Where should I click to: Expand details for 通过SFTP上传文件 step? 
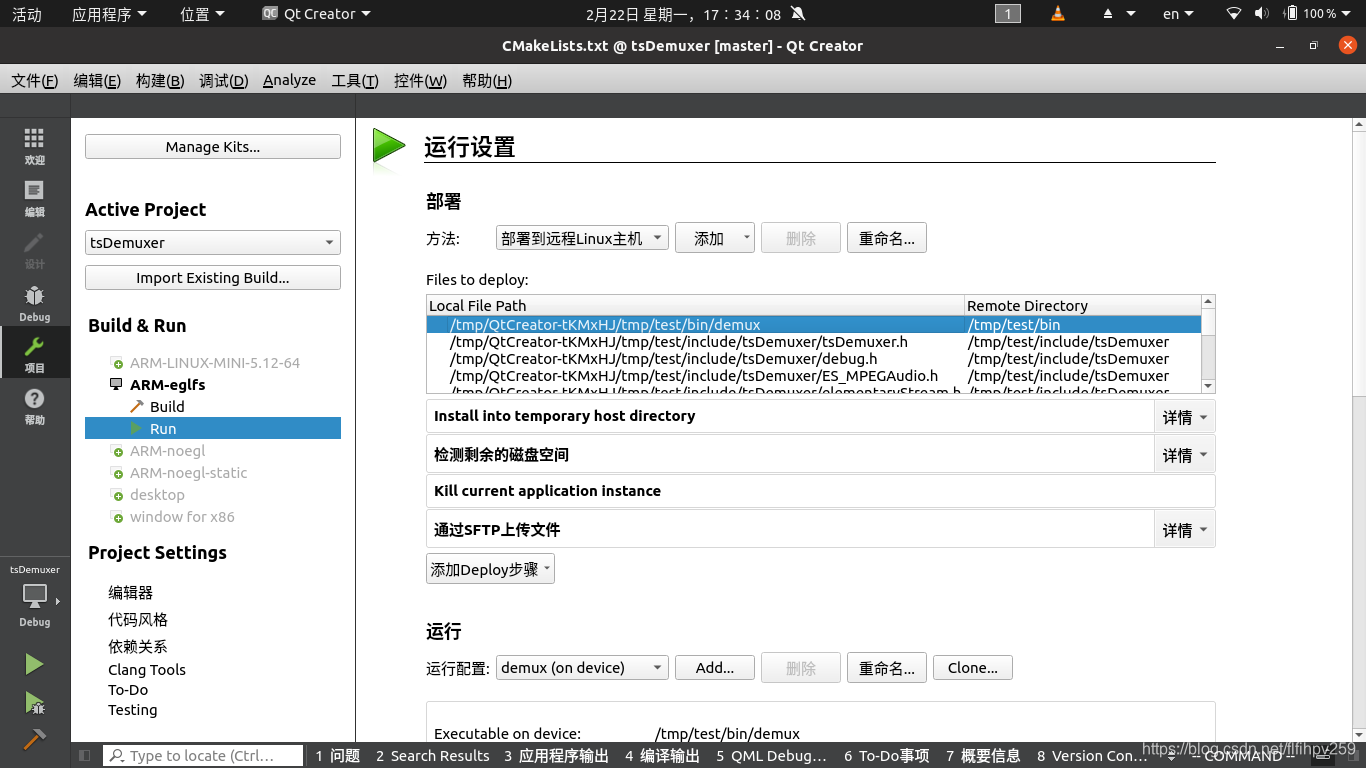(1185, 530)
